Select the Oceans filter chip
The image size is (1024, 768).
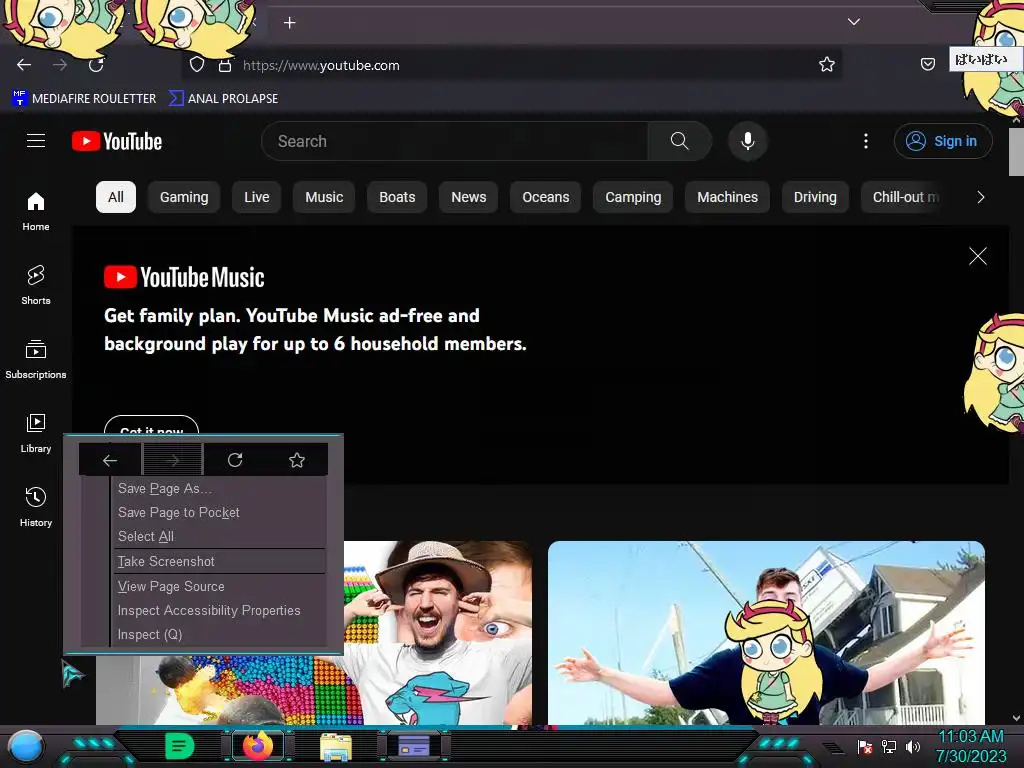tap(545, 197)
